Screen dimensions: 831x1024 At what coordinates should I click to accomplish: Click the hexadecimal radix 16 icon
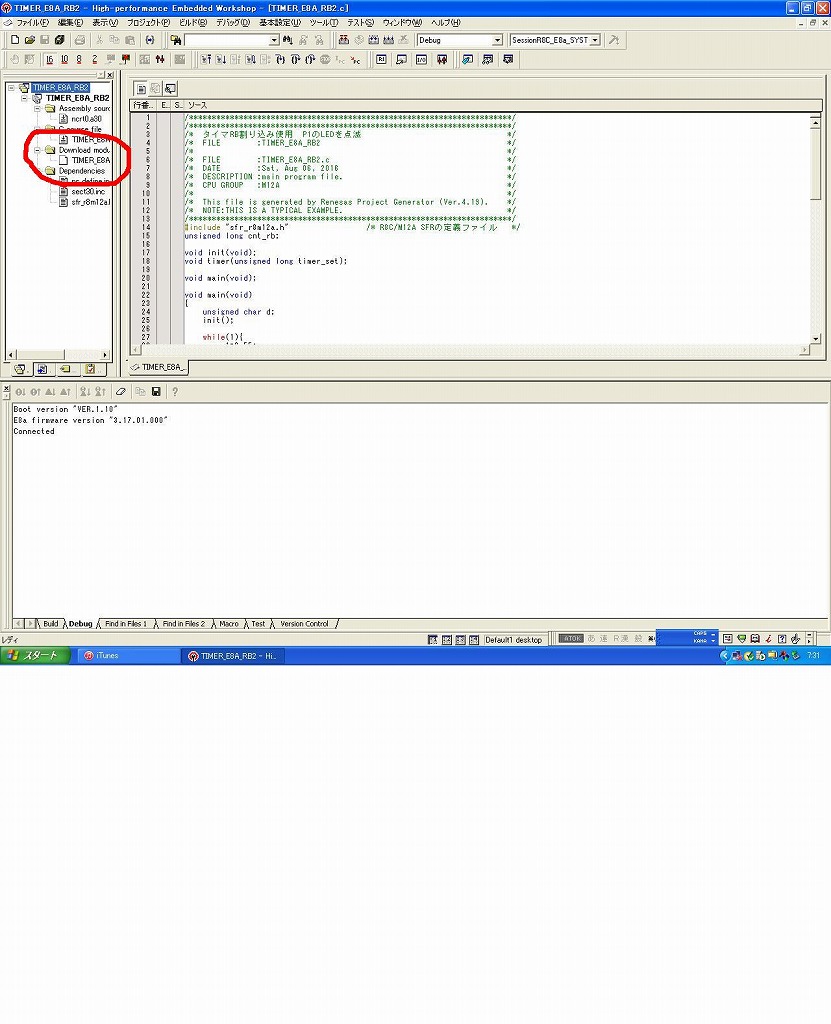point(50,60)
